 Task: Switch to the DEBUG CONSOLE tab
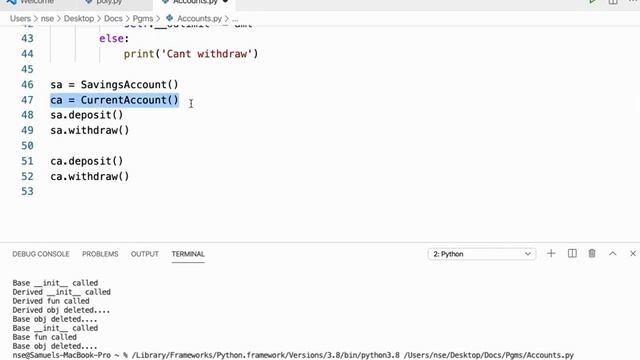pos(41,254)
